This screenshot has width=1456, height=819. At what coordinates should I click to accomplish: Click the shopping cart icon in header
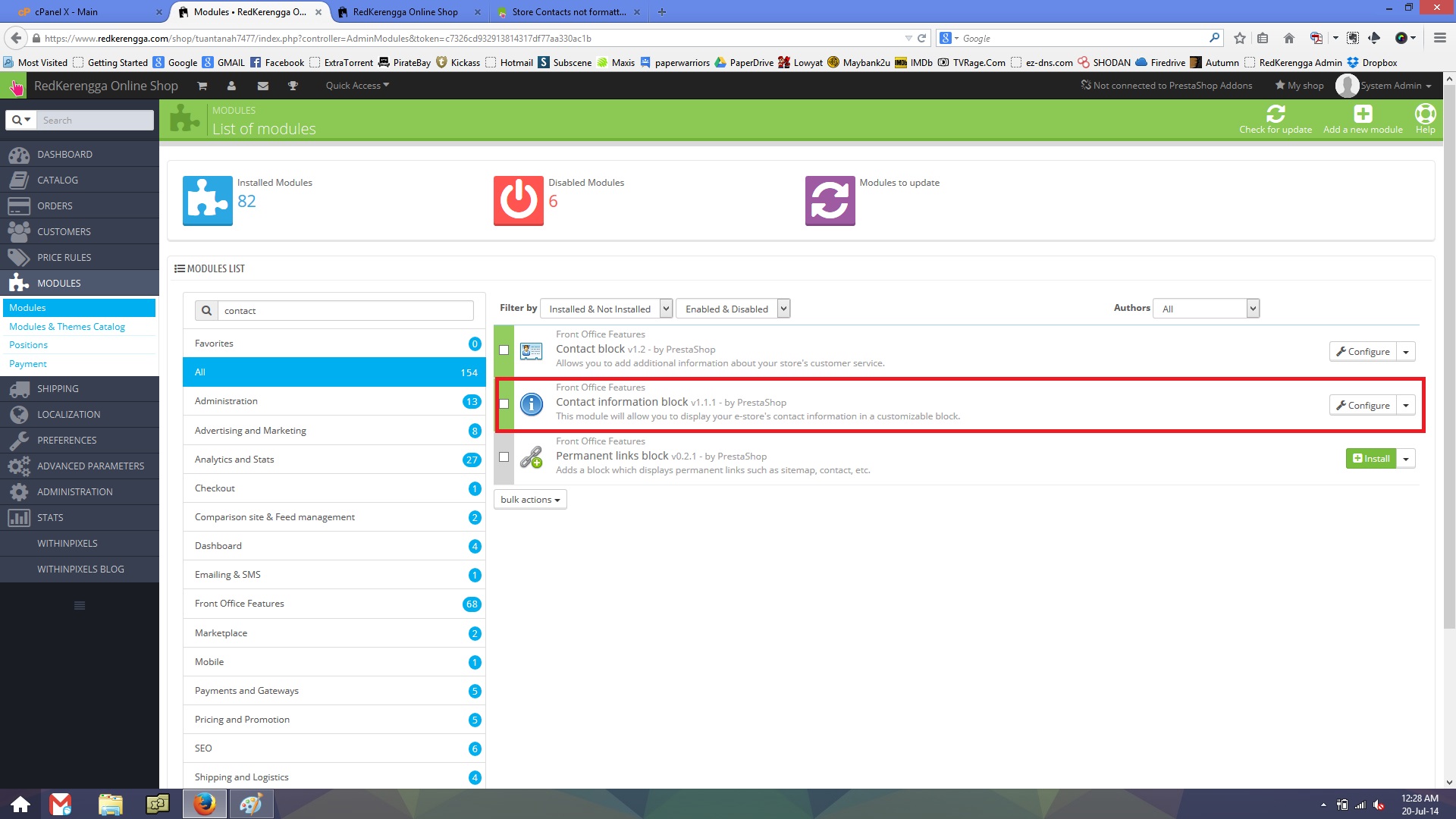point(202,86)
